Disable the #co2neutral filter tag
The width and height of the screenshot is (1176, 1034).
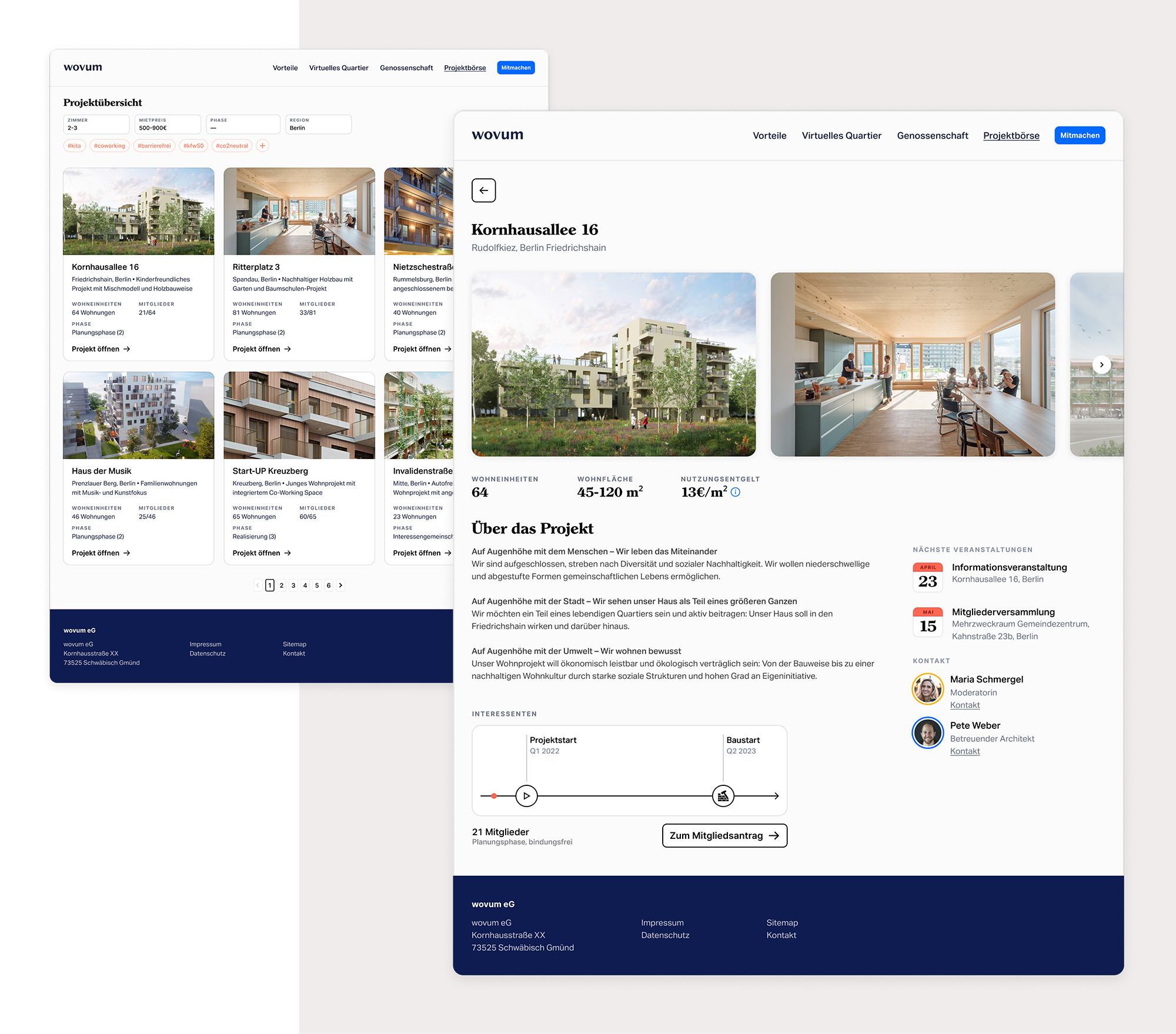pos(232,145)
